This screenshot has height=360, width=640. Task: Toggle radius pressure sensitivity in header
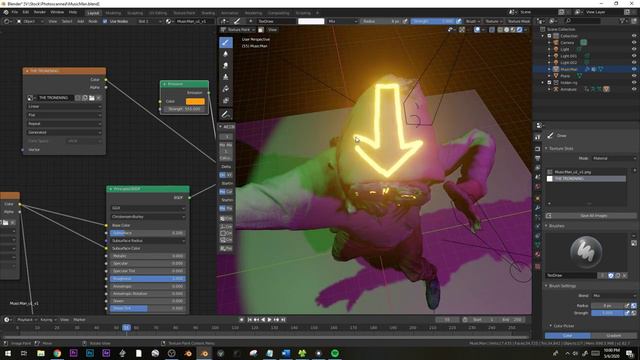point(405,21)
